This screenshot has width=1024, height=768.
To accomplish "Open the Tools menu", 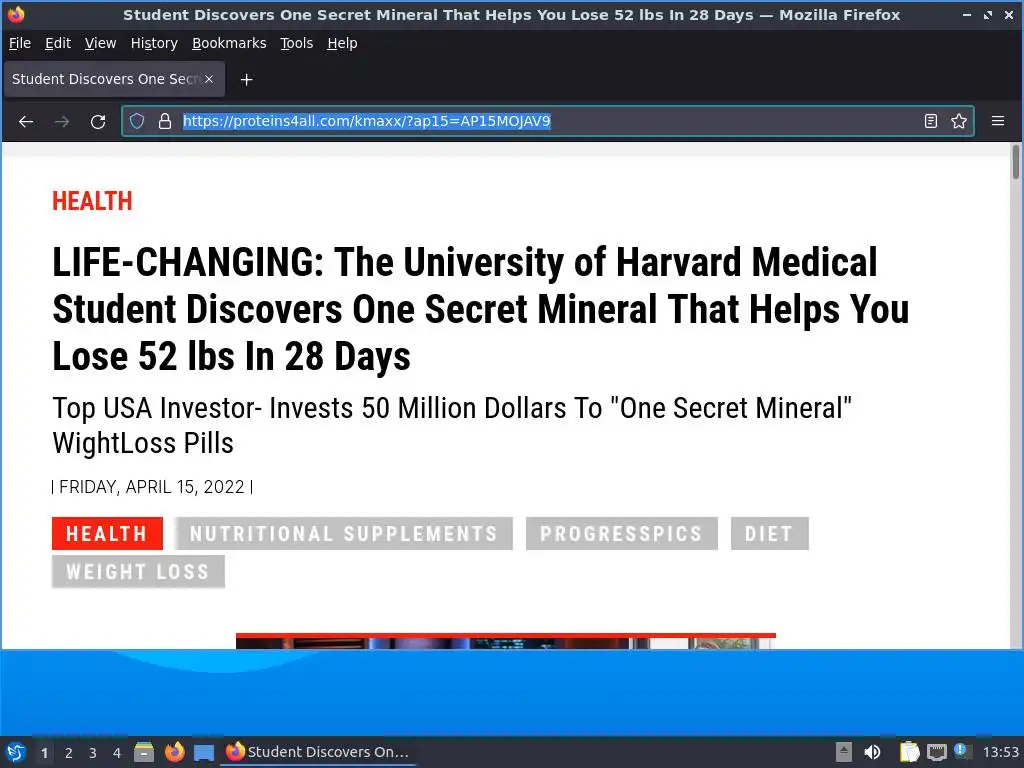I will click(x=296, y=43).
